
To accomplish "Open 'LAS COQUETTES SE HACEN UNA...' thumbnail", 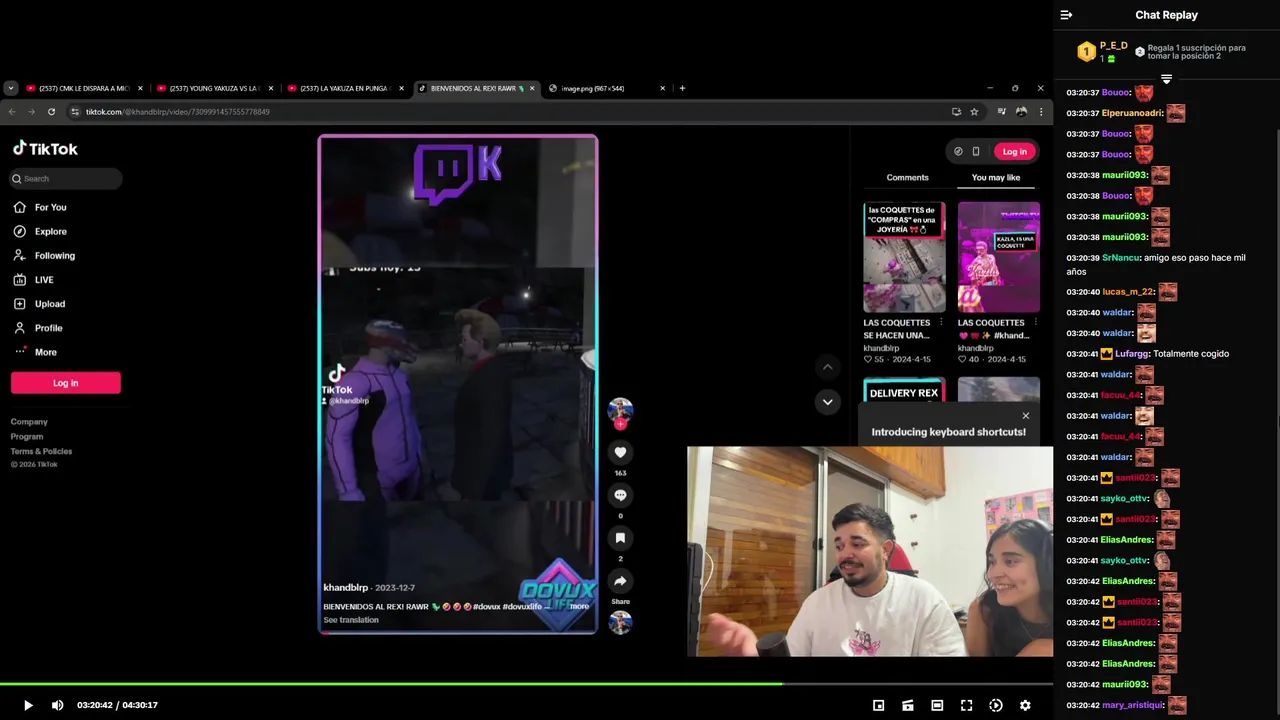I will point(904,257).
